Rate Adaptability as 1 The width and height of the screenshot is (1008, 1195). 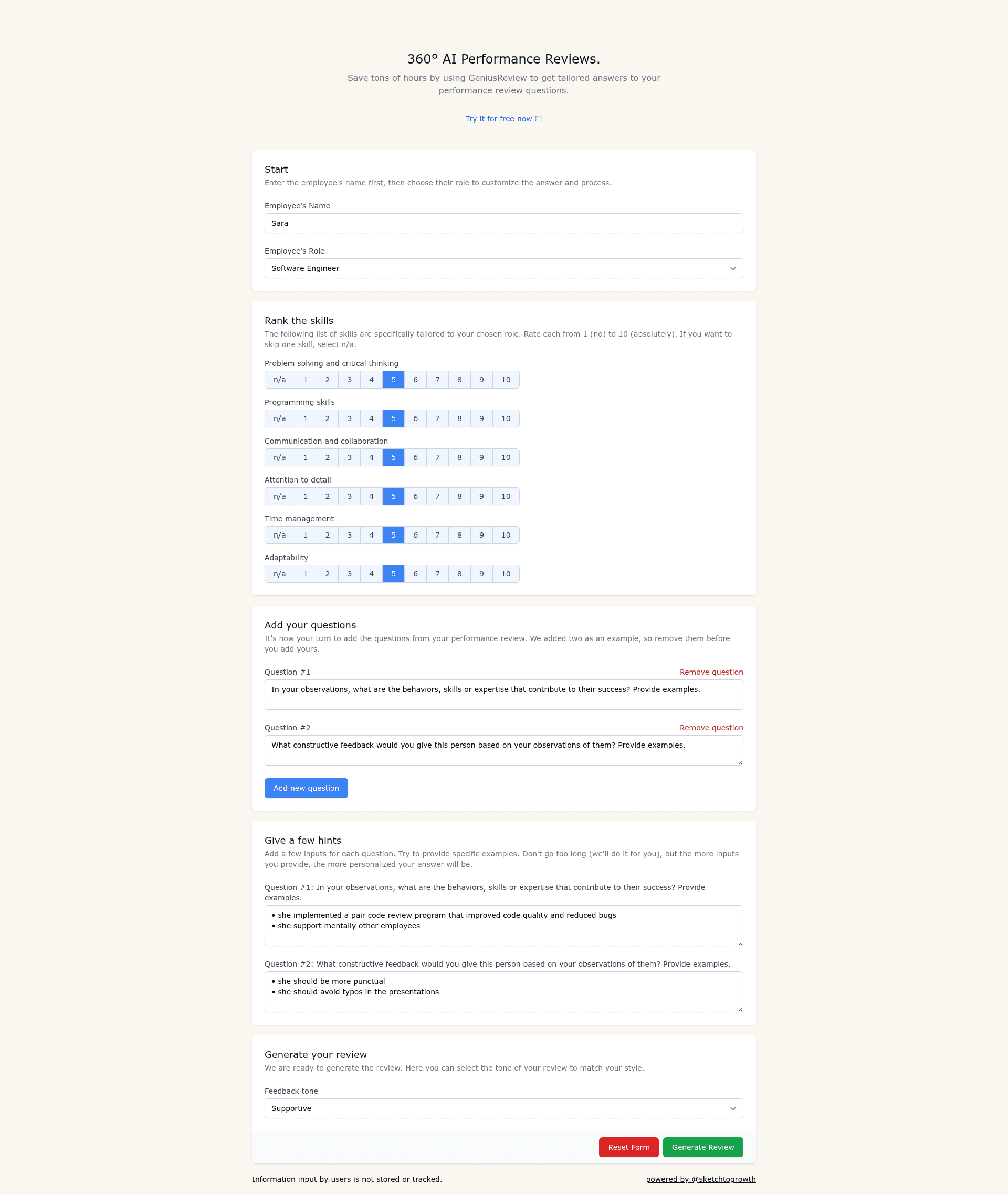pyautogui.click(x=306, y=574)
